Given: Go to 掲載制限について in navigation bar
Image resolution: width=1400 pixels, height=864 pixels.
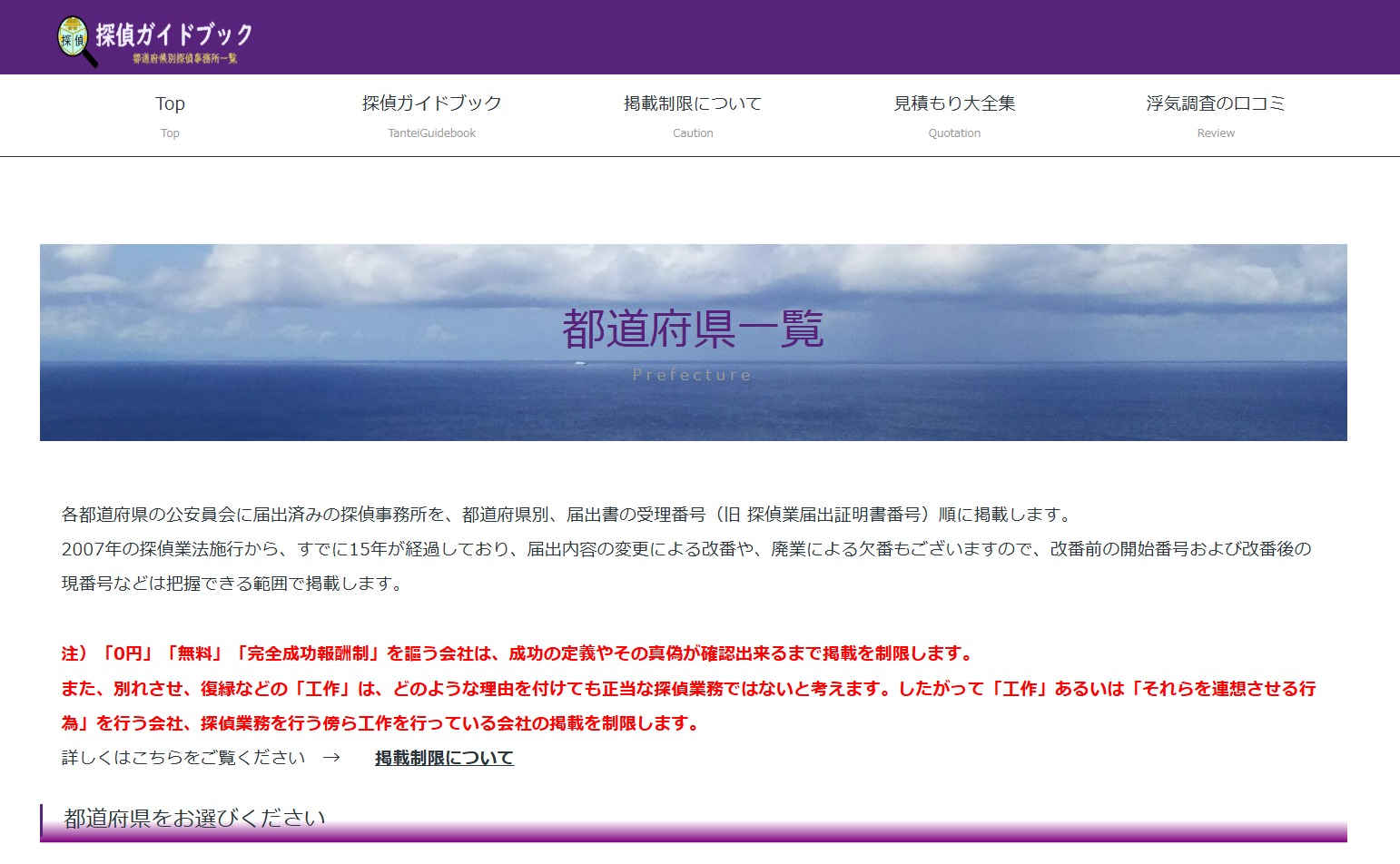Looking at the screenshot, I should click(x=693, y=103).
